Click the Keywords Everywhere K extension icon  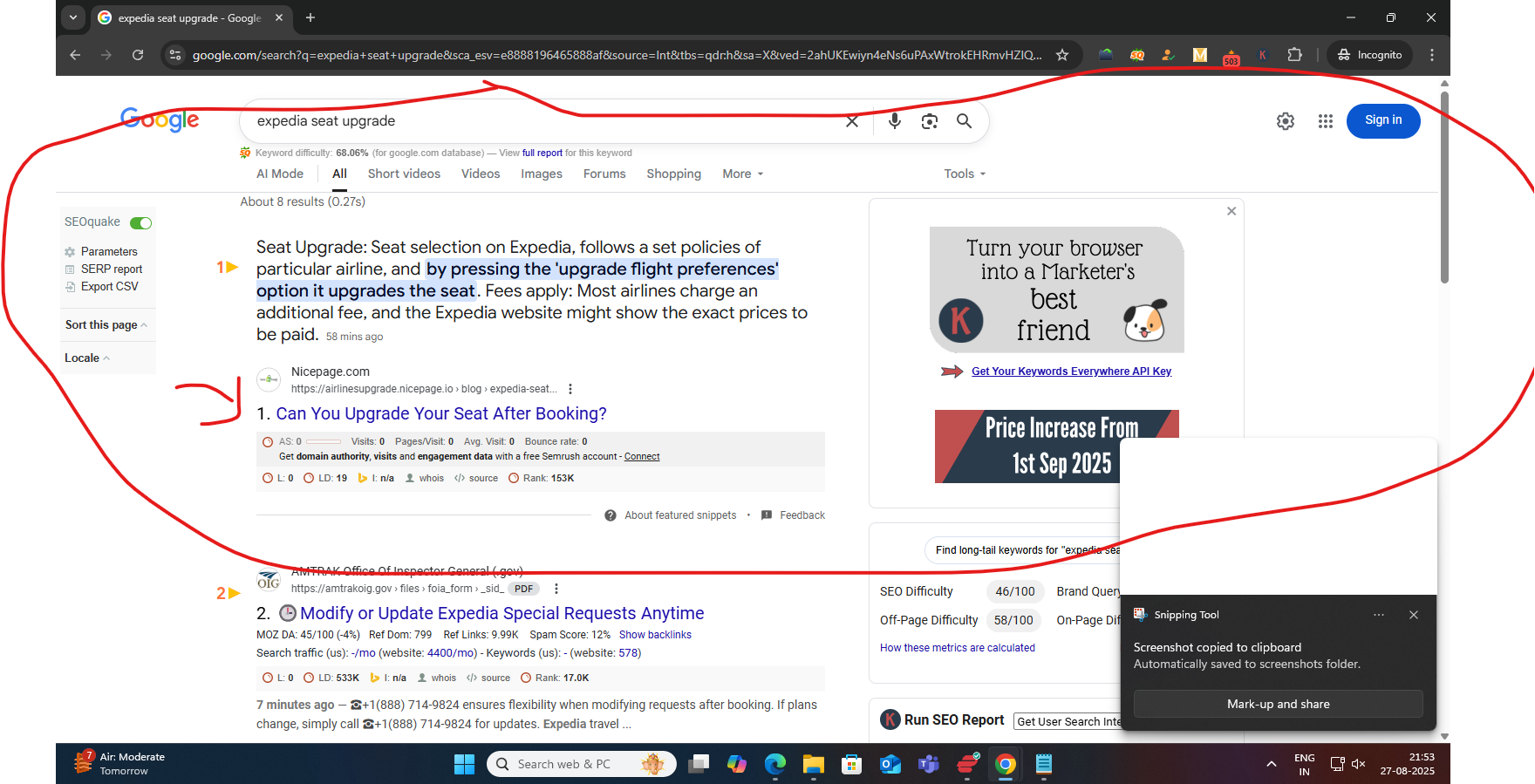(1262, 55)
